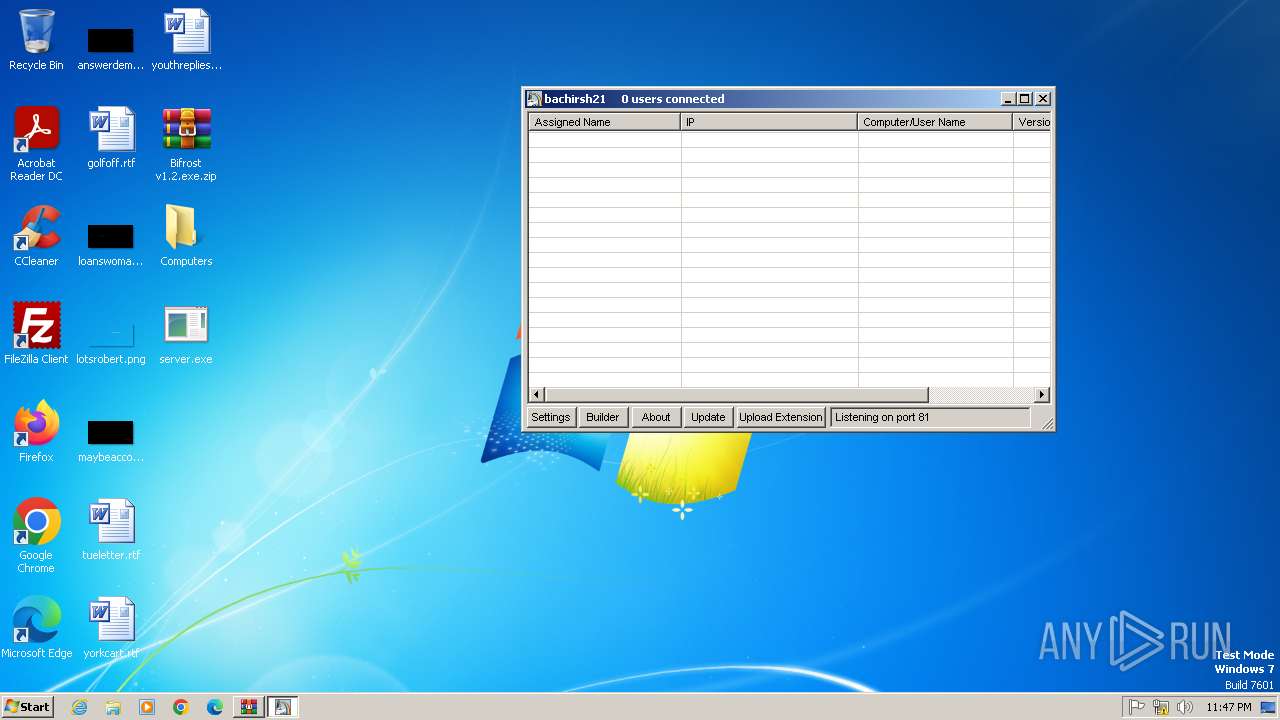Select lotsrobert.png image file

click(111, 342)
